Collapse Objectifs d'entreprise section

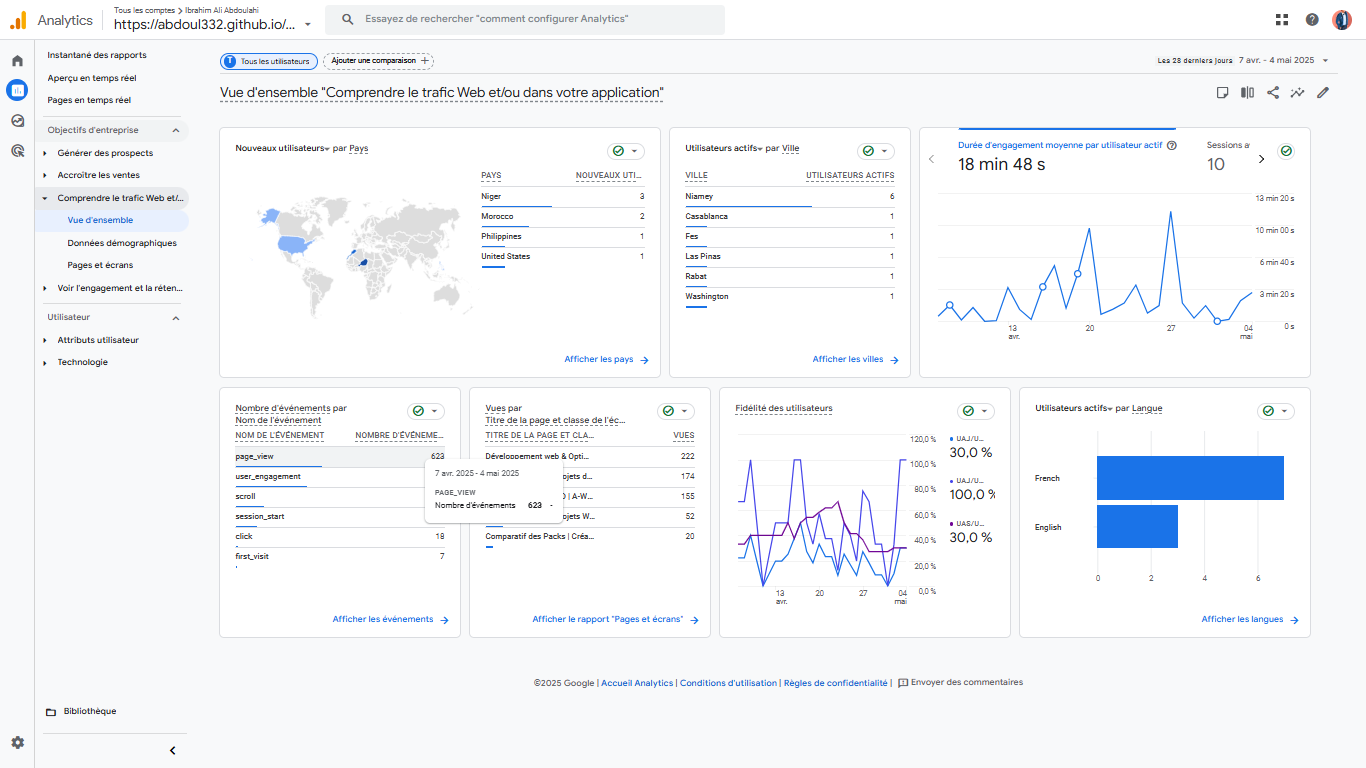point(176,130)
